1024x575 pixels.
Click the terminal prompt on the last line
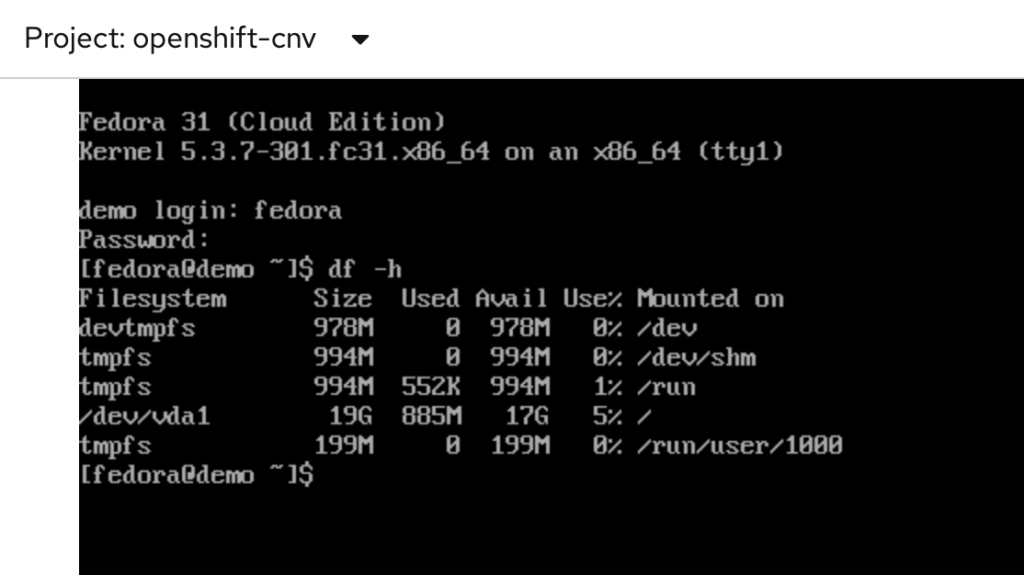[196, 474]
